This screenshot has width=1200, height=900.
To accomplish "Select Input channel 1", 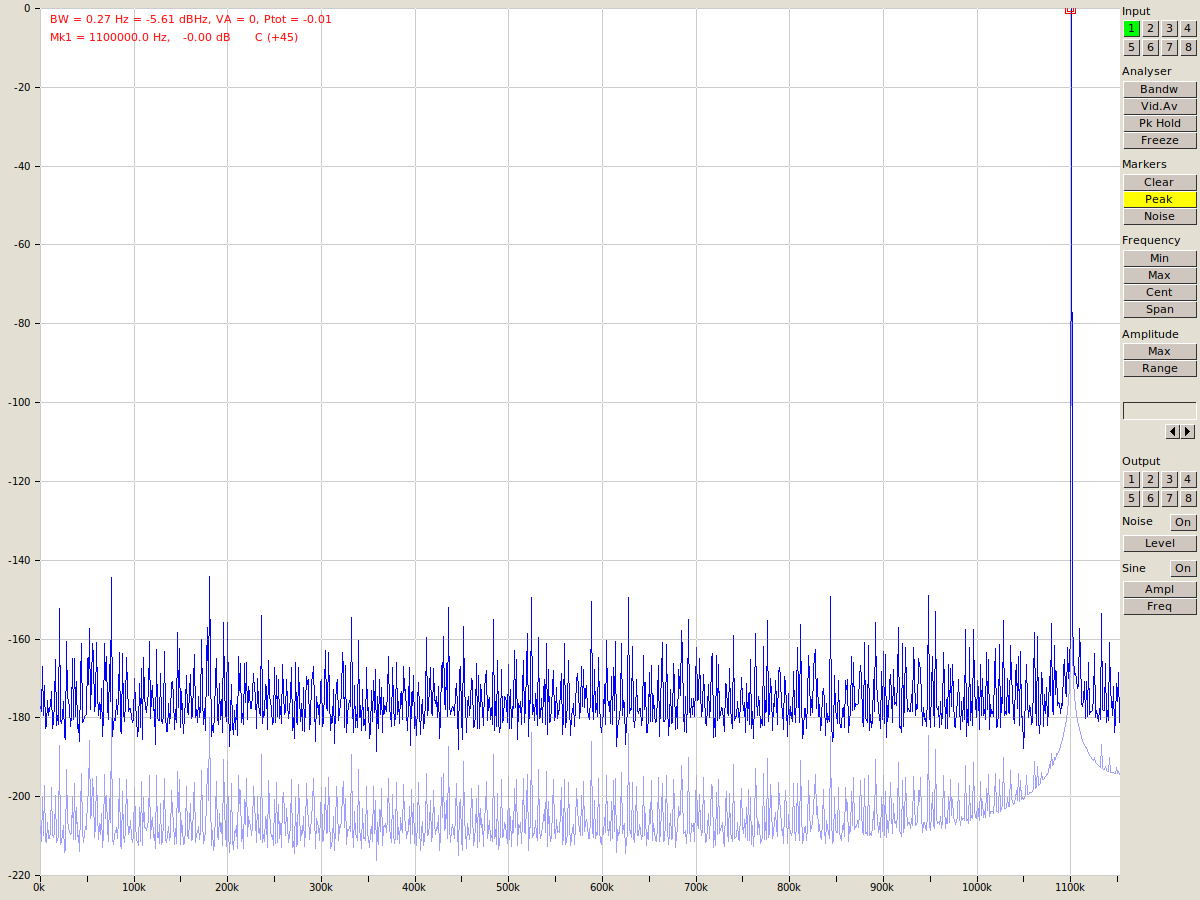I will pyautogui.click(x=1131, y=29).
